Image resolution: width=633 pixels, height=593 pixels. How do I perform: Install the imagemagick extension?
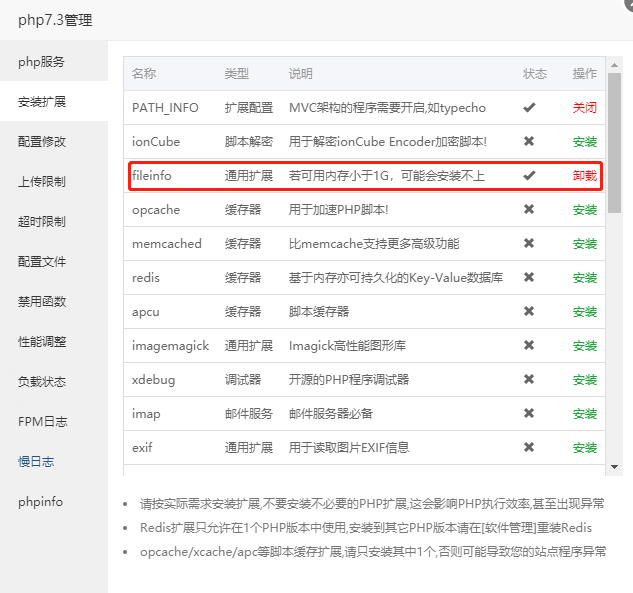click(585, 346)
